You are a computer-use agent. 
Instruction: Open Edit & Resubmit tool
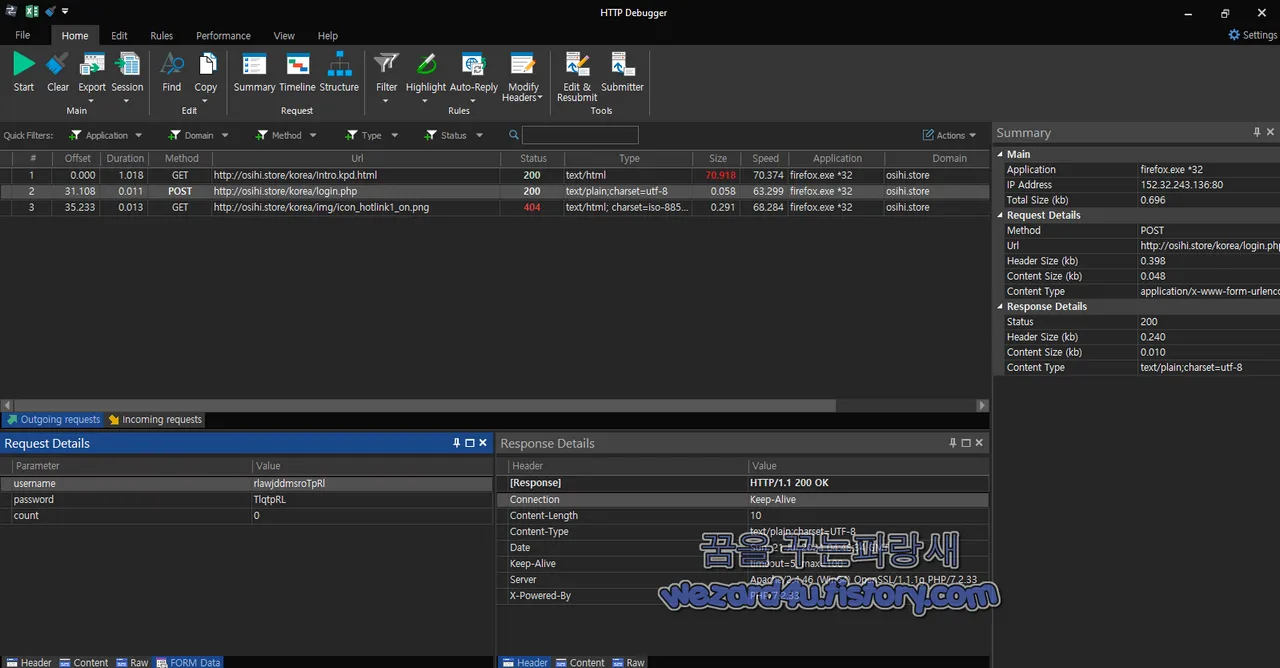(x=577, y=77)
